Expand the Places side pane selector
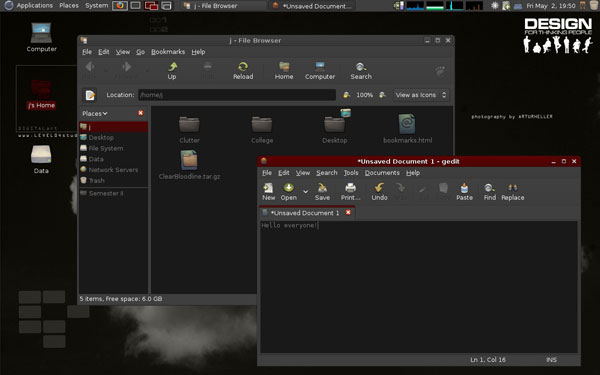The image size is (600, 375). [95, 114]
